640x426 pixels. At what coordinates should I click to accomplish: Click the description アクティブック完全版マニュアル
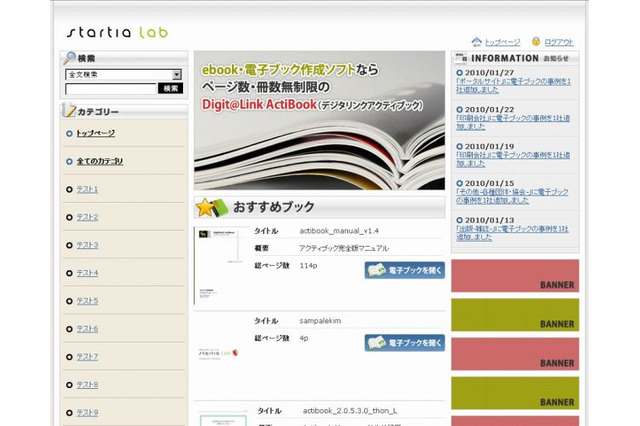point(344,248)
